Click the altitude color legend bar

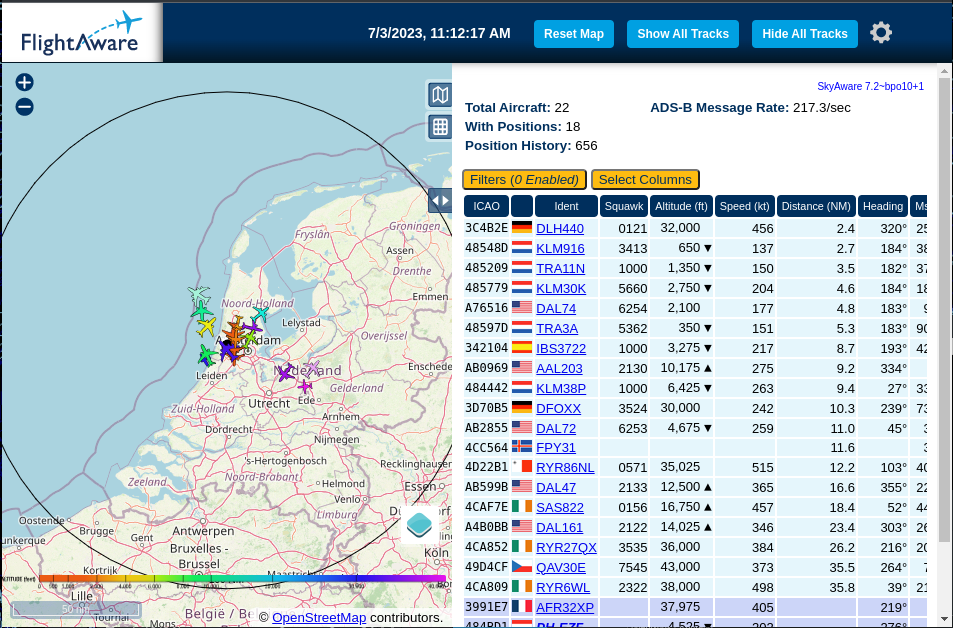click(242, 579)
